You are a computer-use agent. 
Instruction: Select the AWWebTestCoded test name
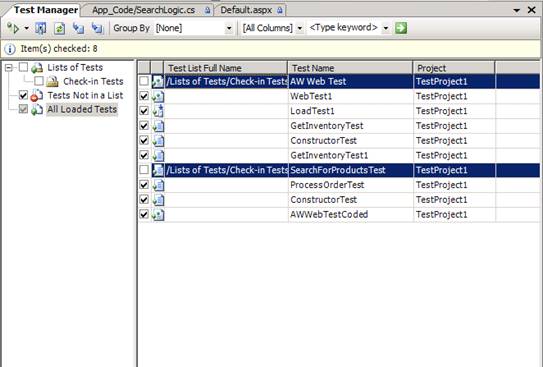[329, 215]
